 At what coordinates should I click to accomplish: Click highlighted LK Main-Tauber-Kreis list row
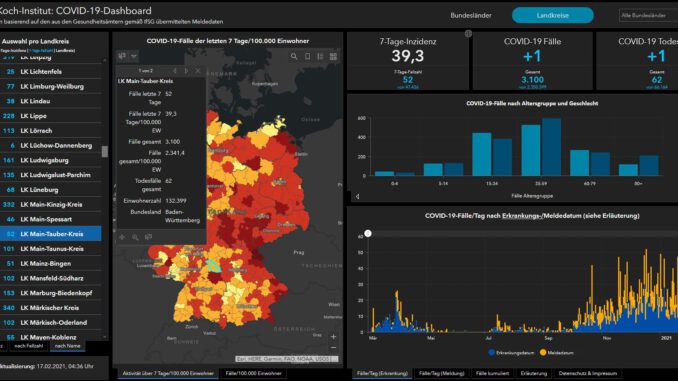coord(51,234)
